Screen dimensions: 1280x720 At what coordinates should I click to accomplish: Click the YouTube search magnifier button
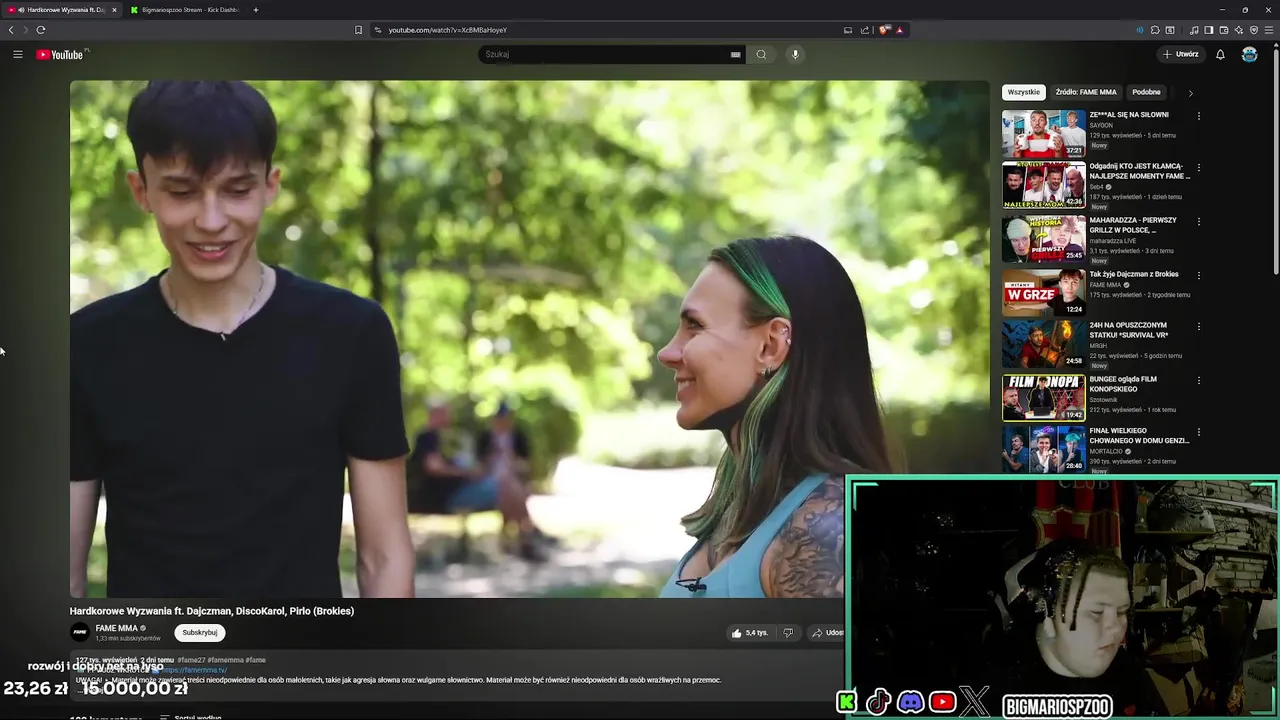click(x=761, y=55)
